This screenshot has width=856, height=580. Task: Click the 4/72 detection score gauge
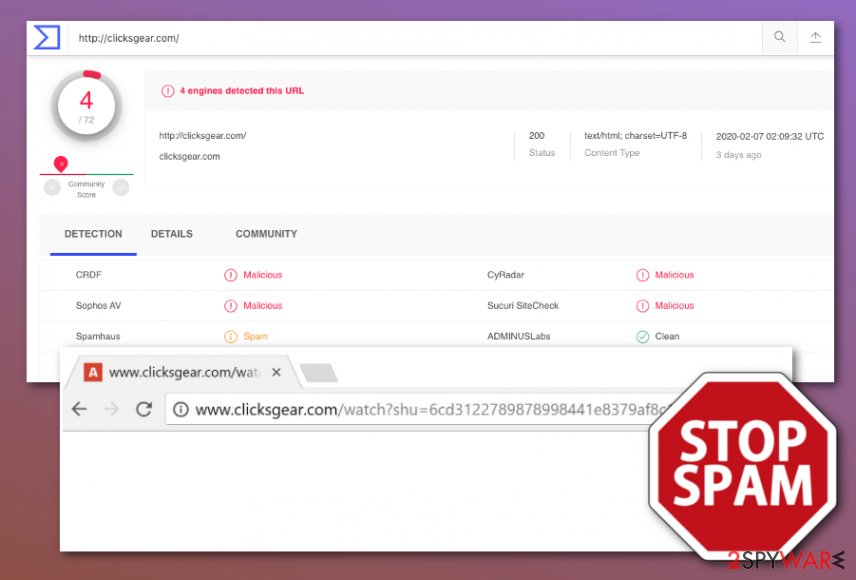tap(86, 105)
